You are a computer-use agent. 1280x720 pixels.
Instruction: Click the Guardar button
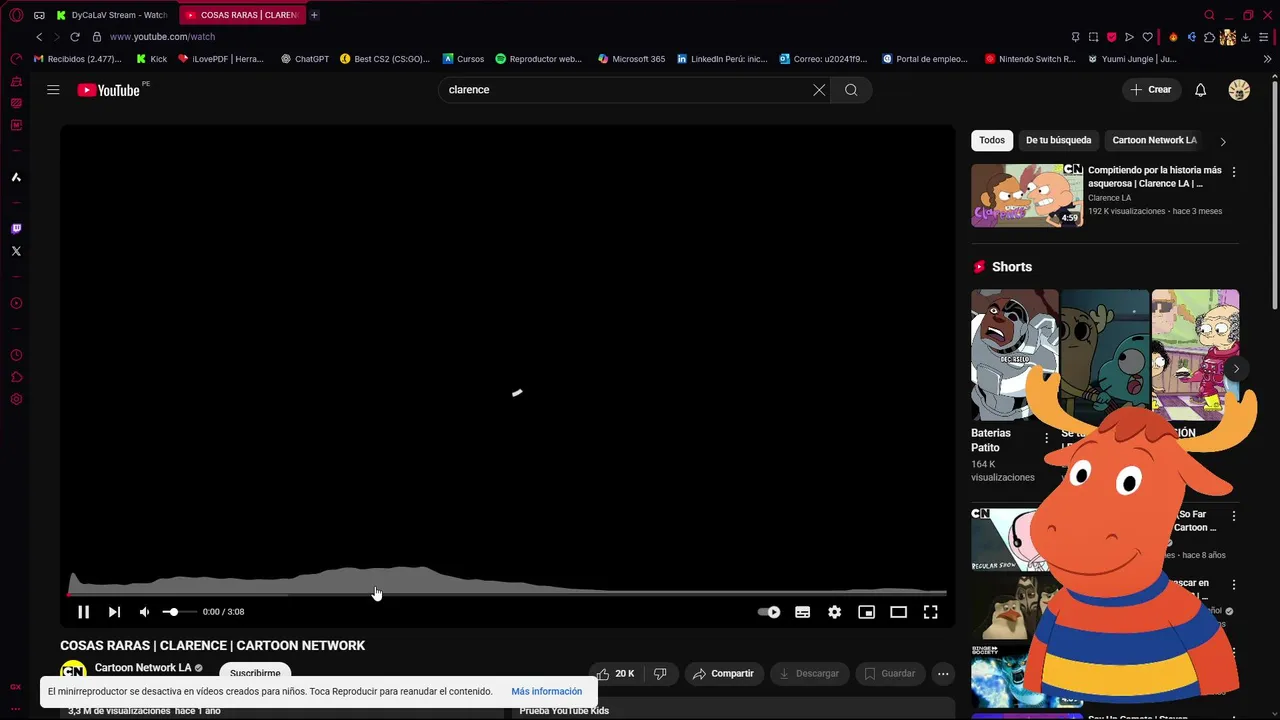(889, 674)
